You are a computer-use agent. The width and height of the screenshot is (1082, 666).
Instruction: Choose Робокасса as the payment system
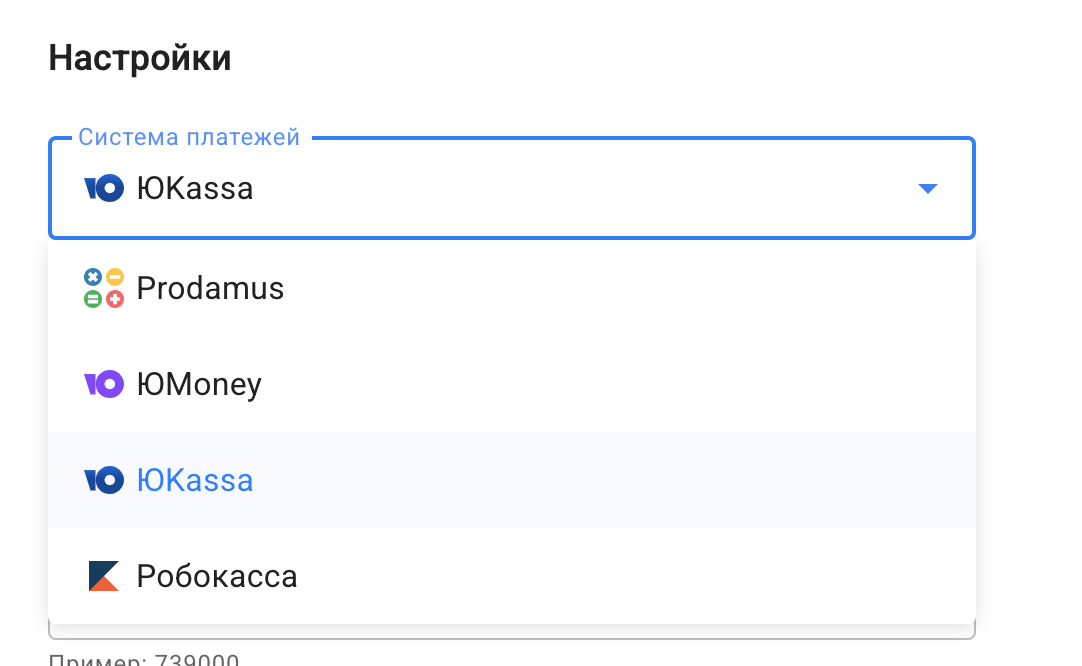[512, 576]
